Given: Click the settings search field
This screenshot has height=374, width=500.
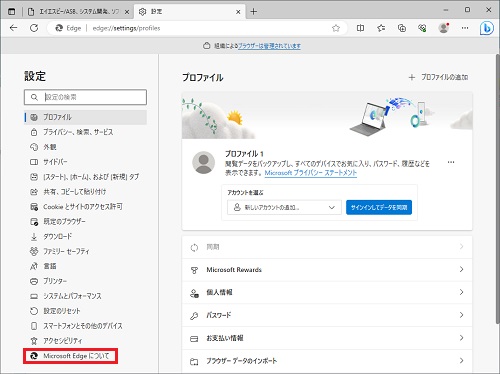Looking at the screenshot, I should click(x=85, y=97).
